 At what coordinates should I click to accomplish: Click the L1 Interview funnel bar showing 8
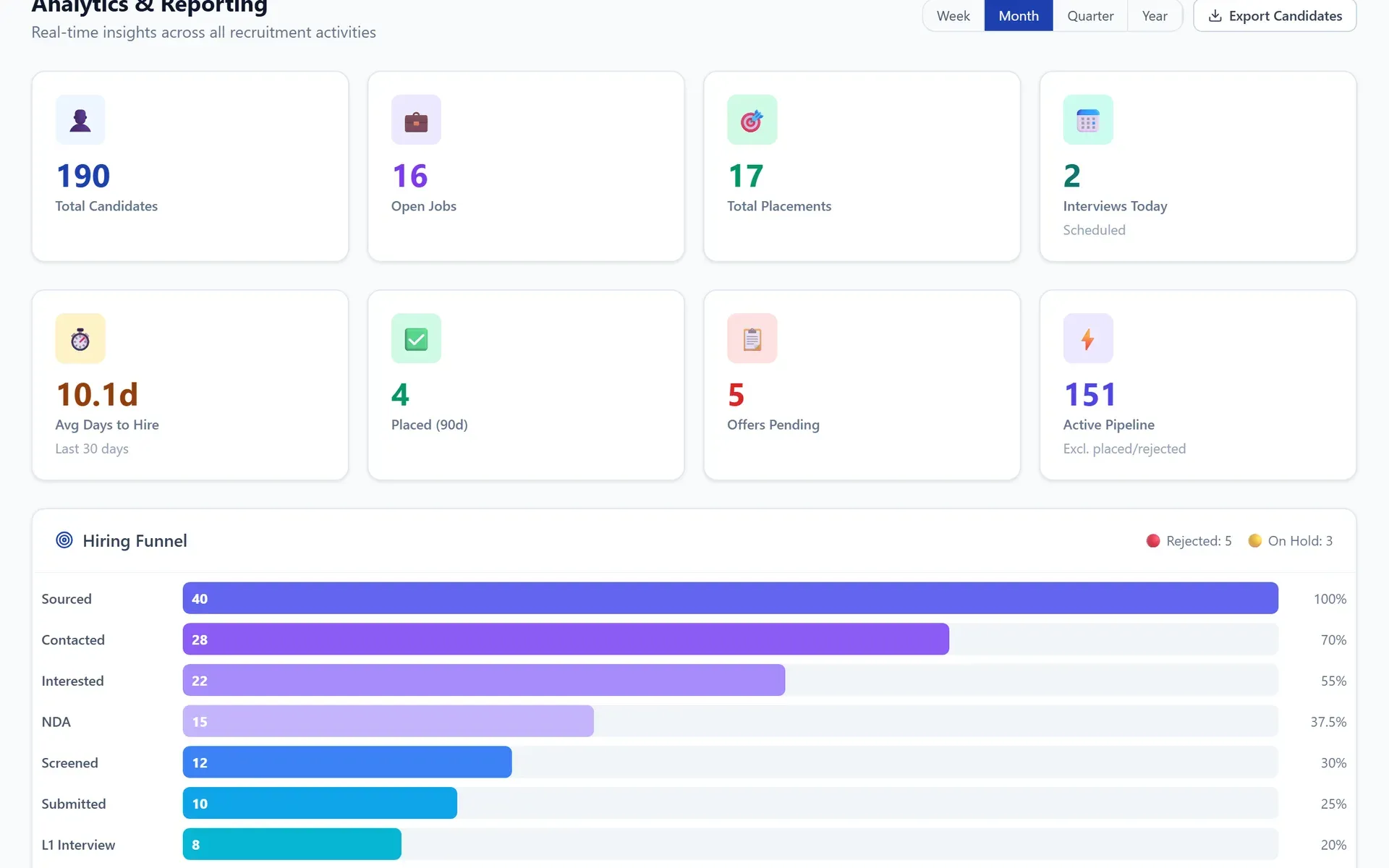(x=292, y=844)
